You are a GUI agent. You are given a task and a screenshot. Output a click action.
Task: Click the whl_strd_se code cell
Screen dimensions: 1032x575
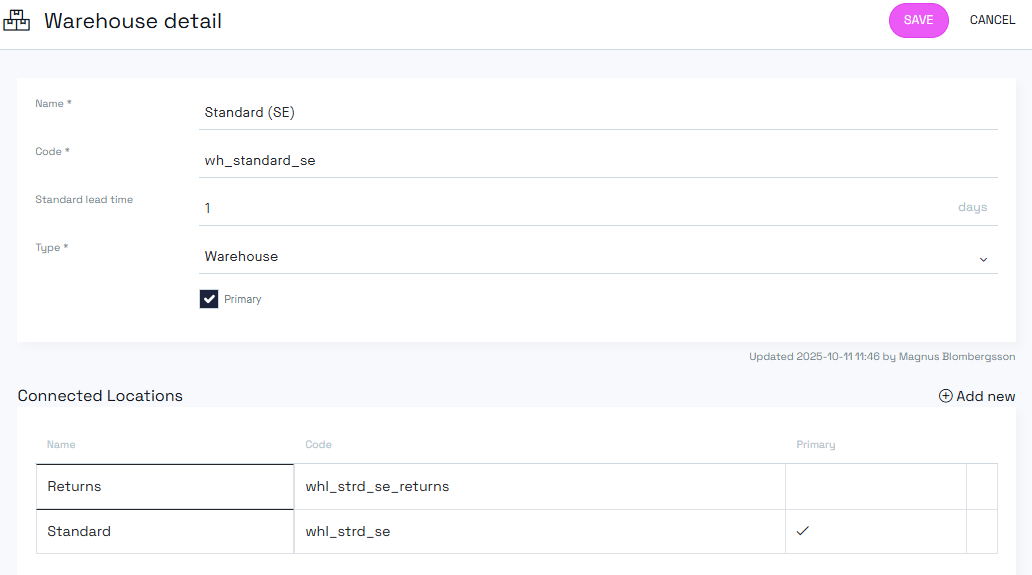click(x=540, y=532)
